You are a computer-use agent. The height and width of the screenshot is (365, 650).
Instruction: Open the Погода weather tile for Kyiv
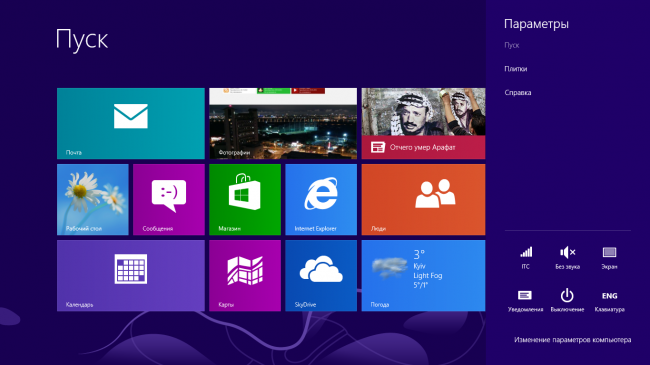pyautogui.click(x=423, y=276)
